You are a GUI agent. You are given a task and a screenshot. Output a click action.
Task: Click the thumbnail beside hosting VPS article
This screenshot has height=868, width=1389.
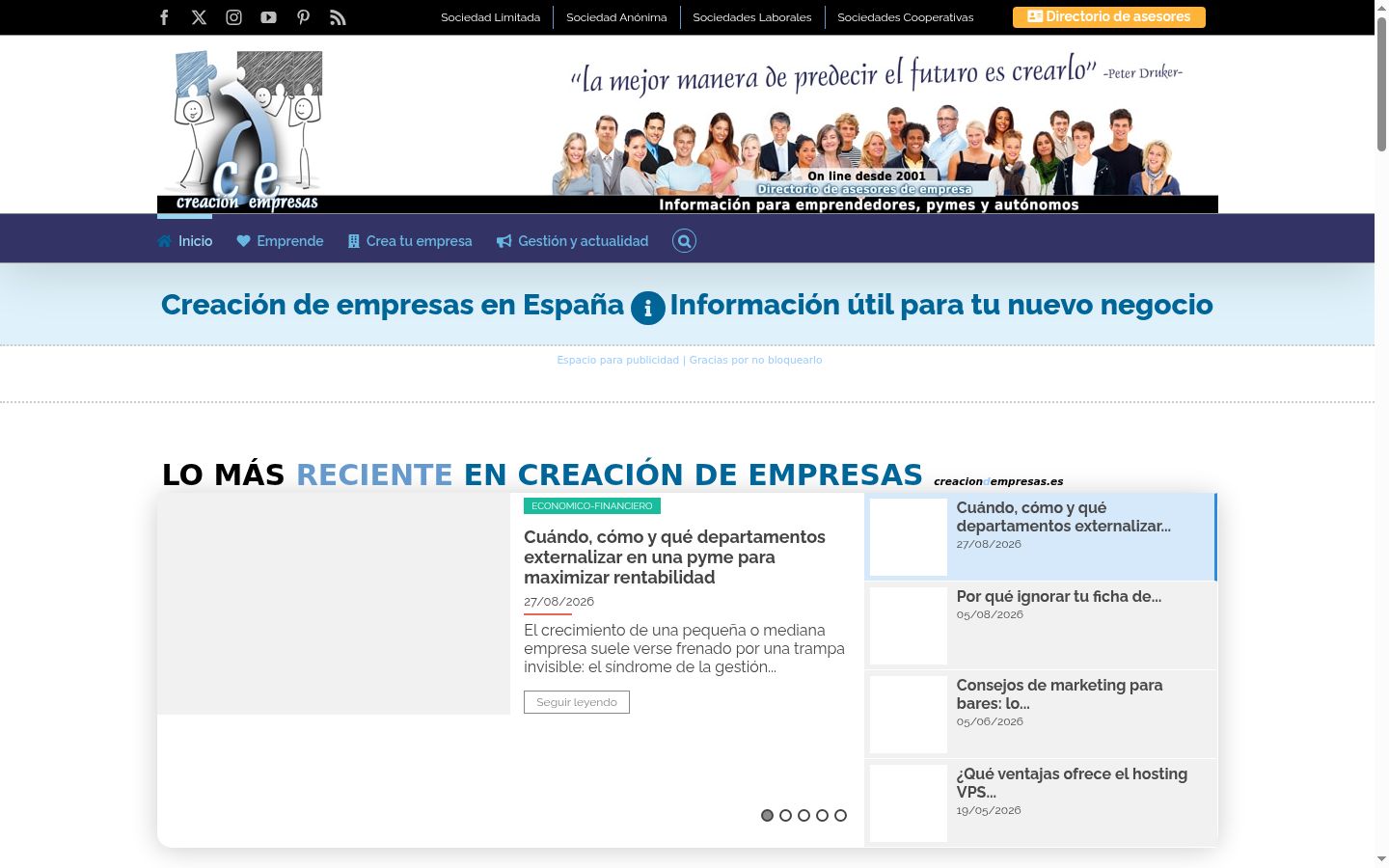pyautogui.click(x=909, y=803)
